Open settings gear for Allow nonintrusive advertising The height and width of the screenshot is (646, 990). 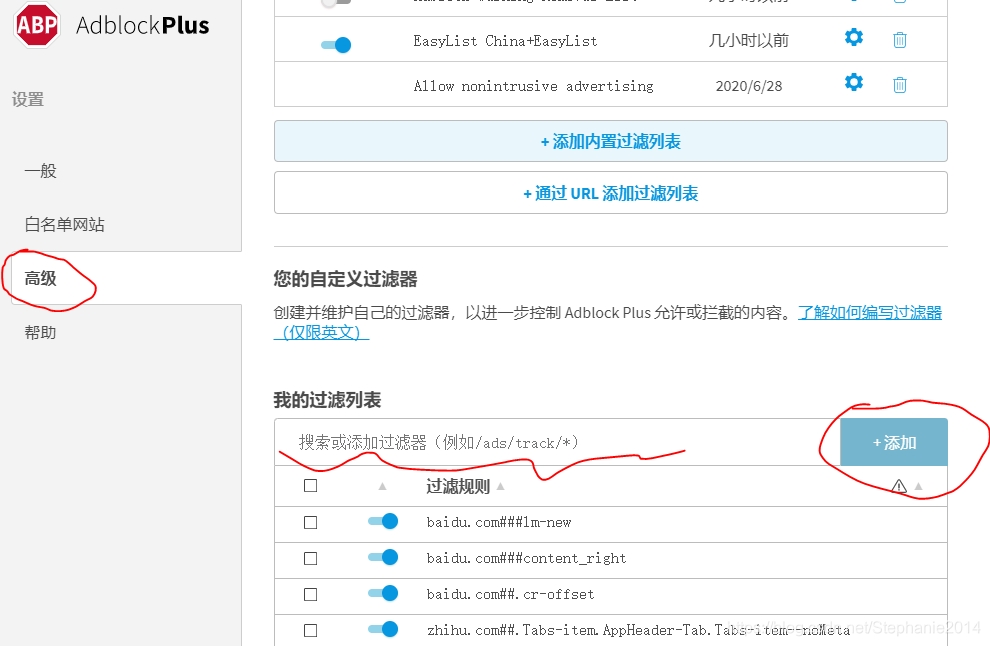(854, 82)
